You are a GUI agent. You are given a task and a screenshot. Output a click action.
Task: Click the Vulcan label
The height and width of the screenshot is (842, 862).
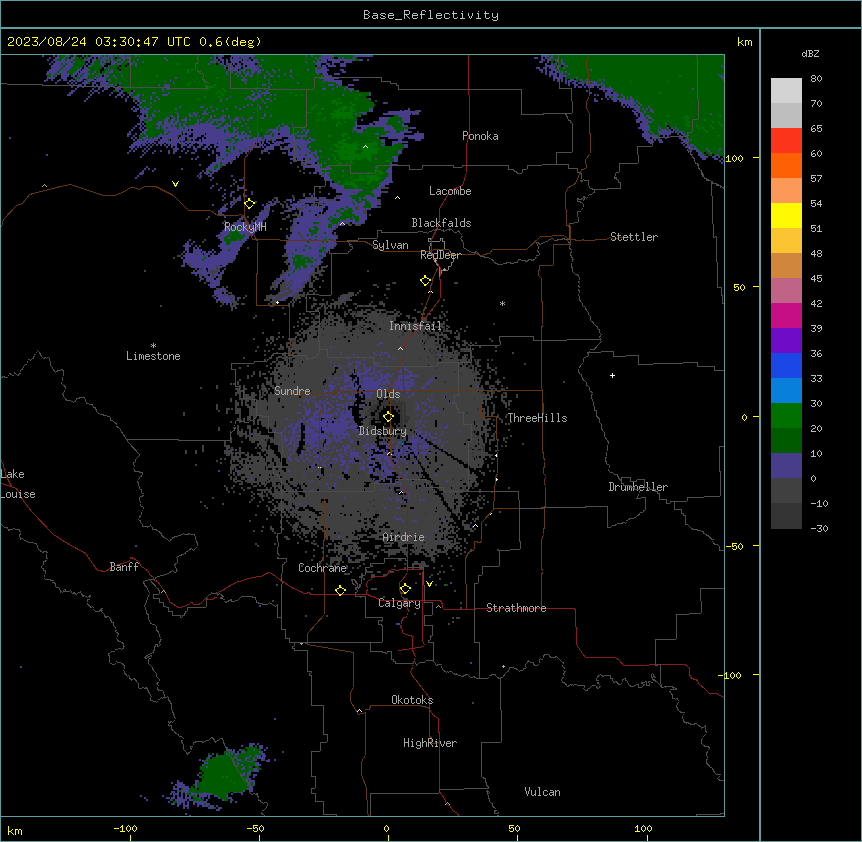543,792
